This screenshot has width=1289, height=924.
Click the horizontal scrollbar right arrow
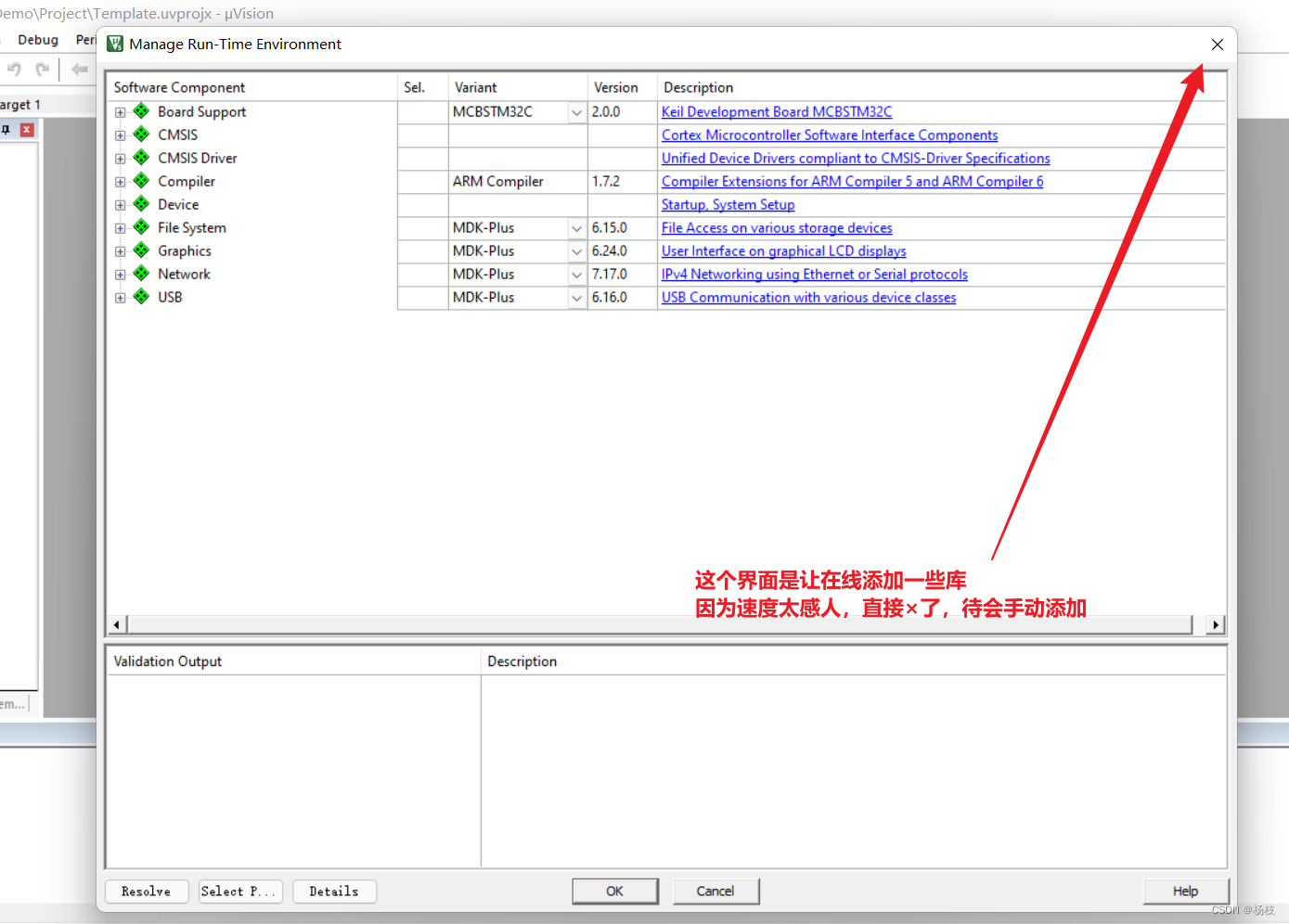pos(1216,624)
